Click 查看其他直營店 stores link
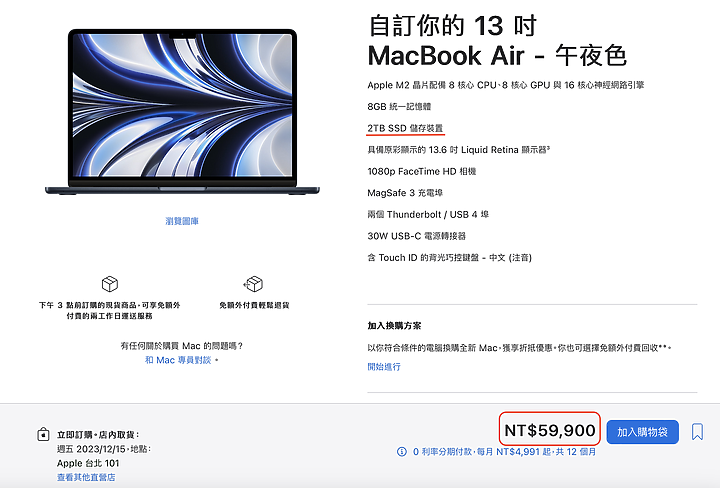Viewport: 720px width, 488px height. click(86, 477)
